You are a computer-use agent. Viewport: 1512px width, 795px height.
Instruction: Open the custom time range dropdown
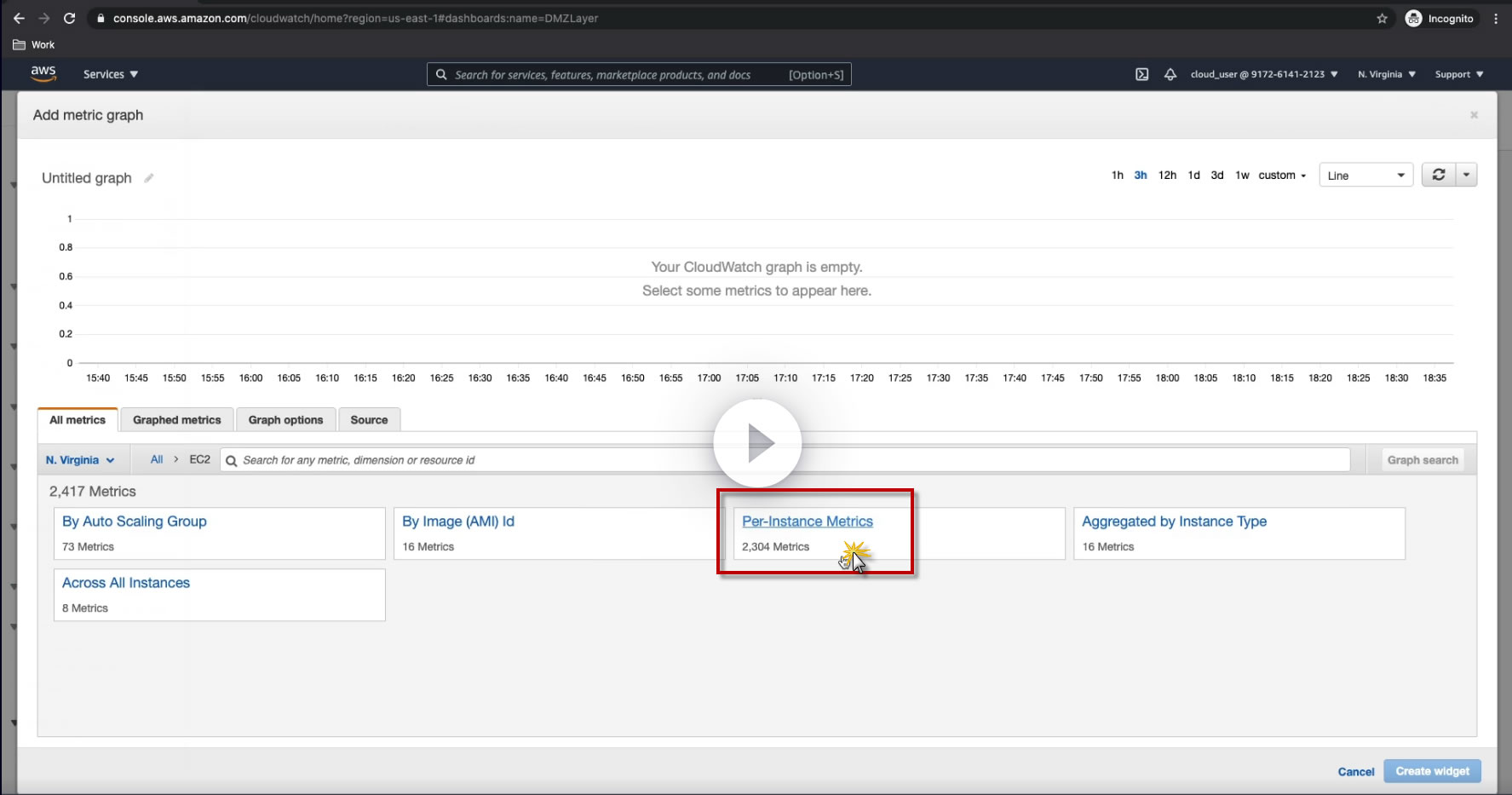point(1282,176)
